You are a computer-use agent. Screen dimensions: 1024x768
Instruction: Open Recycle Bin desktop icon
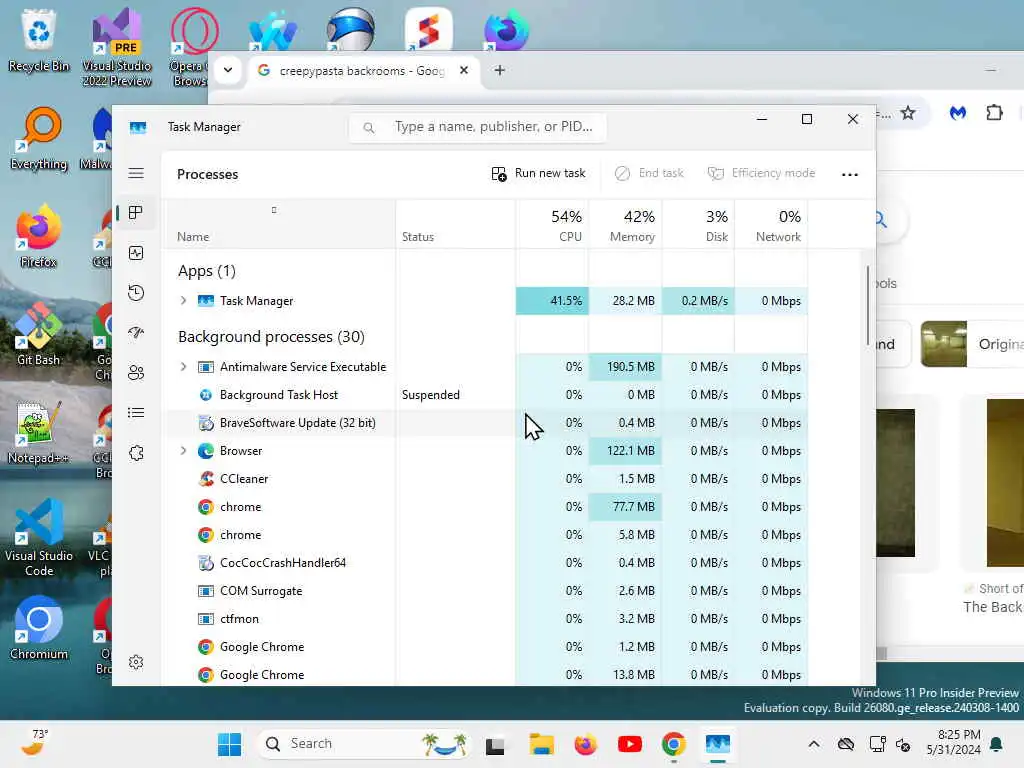[x=39, y=40]
